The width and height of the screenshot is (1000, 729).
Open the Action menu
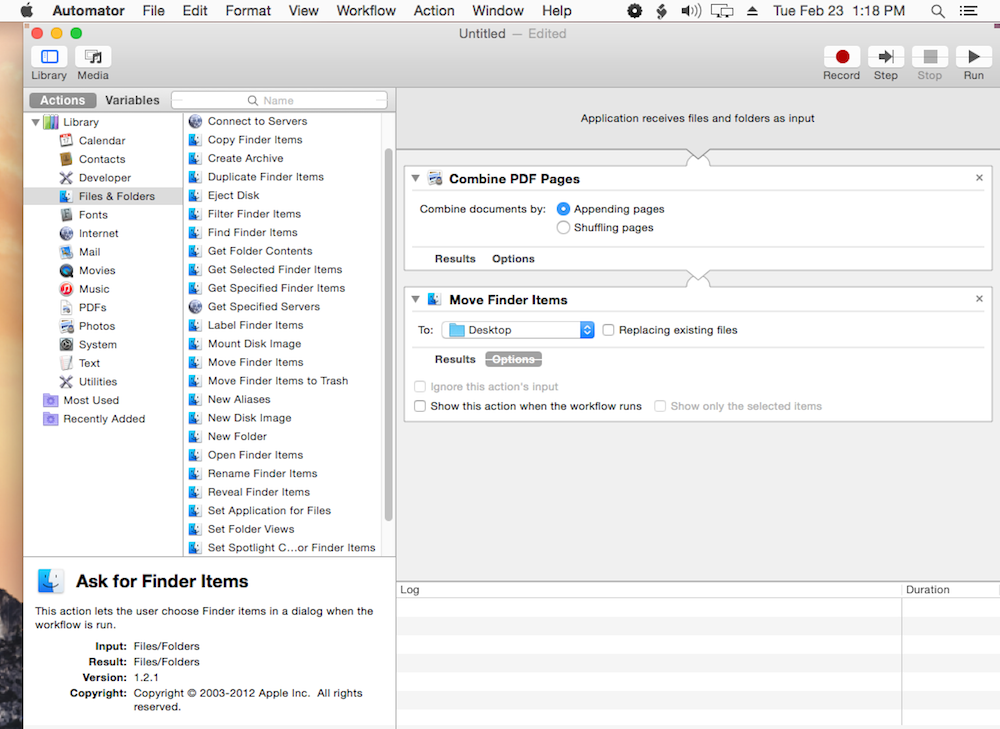434,11
